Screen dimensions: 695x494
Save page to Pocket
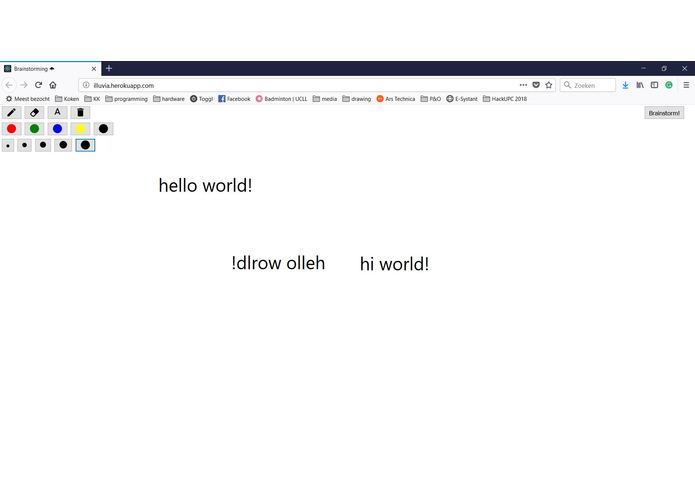point(536,85)
